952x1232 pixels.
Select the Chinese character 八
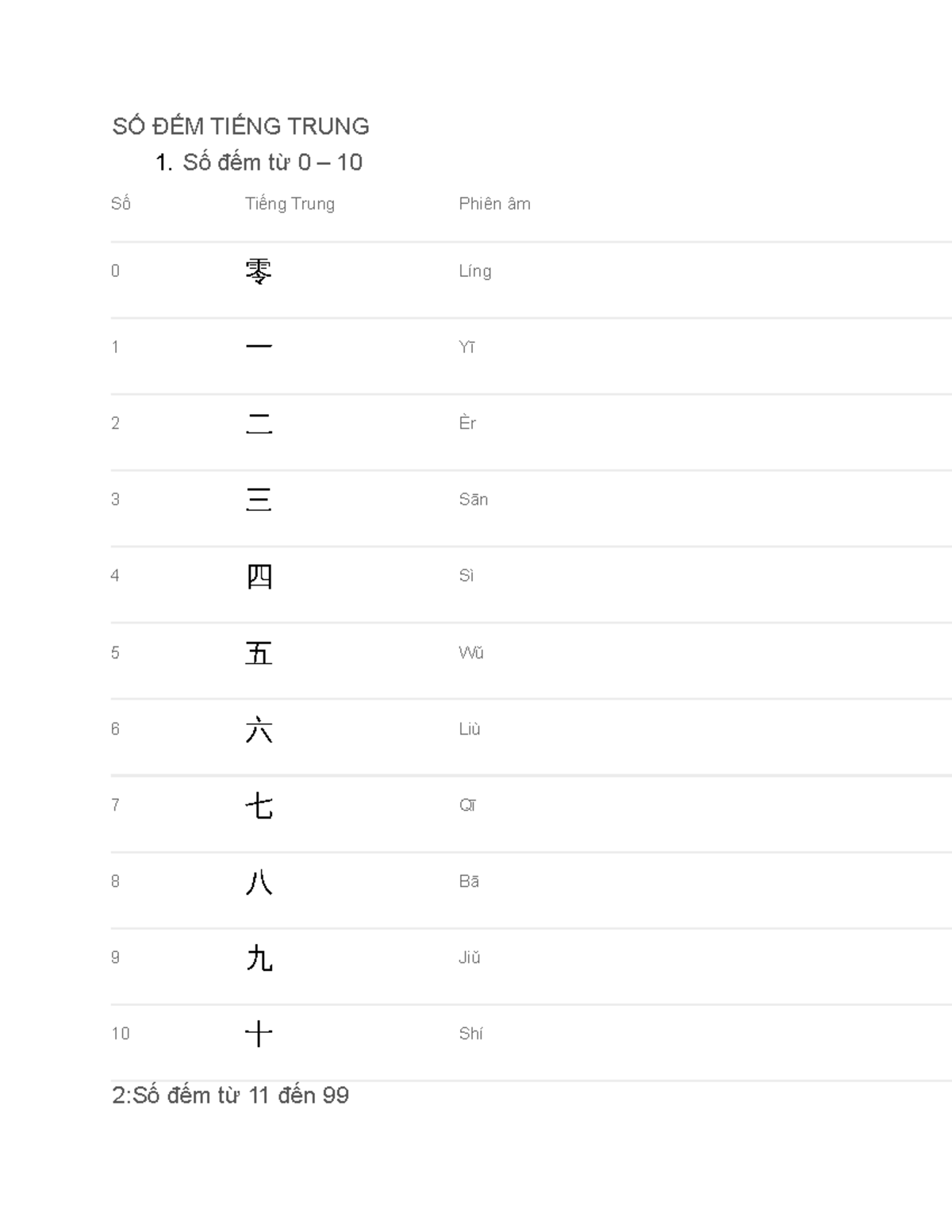pyautogui.click(x=259, y=881)
